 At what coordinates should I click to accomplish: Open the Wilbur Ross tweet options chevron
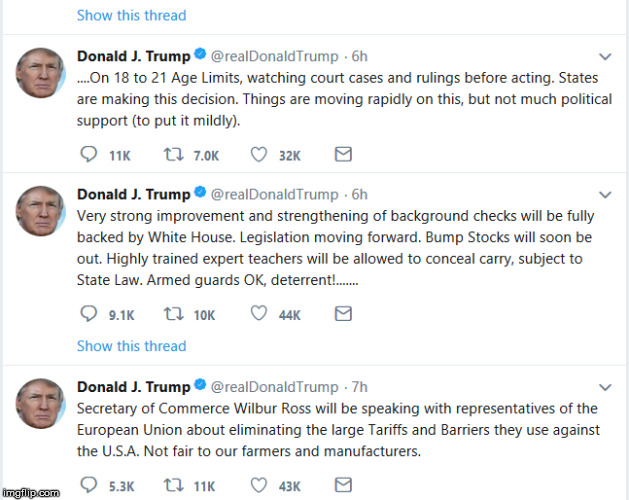(x=605, y=387)
